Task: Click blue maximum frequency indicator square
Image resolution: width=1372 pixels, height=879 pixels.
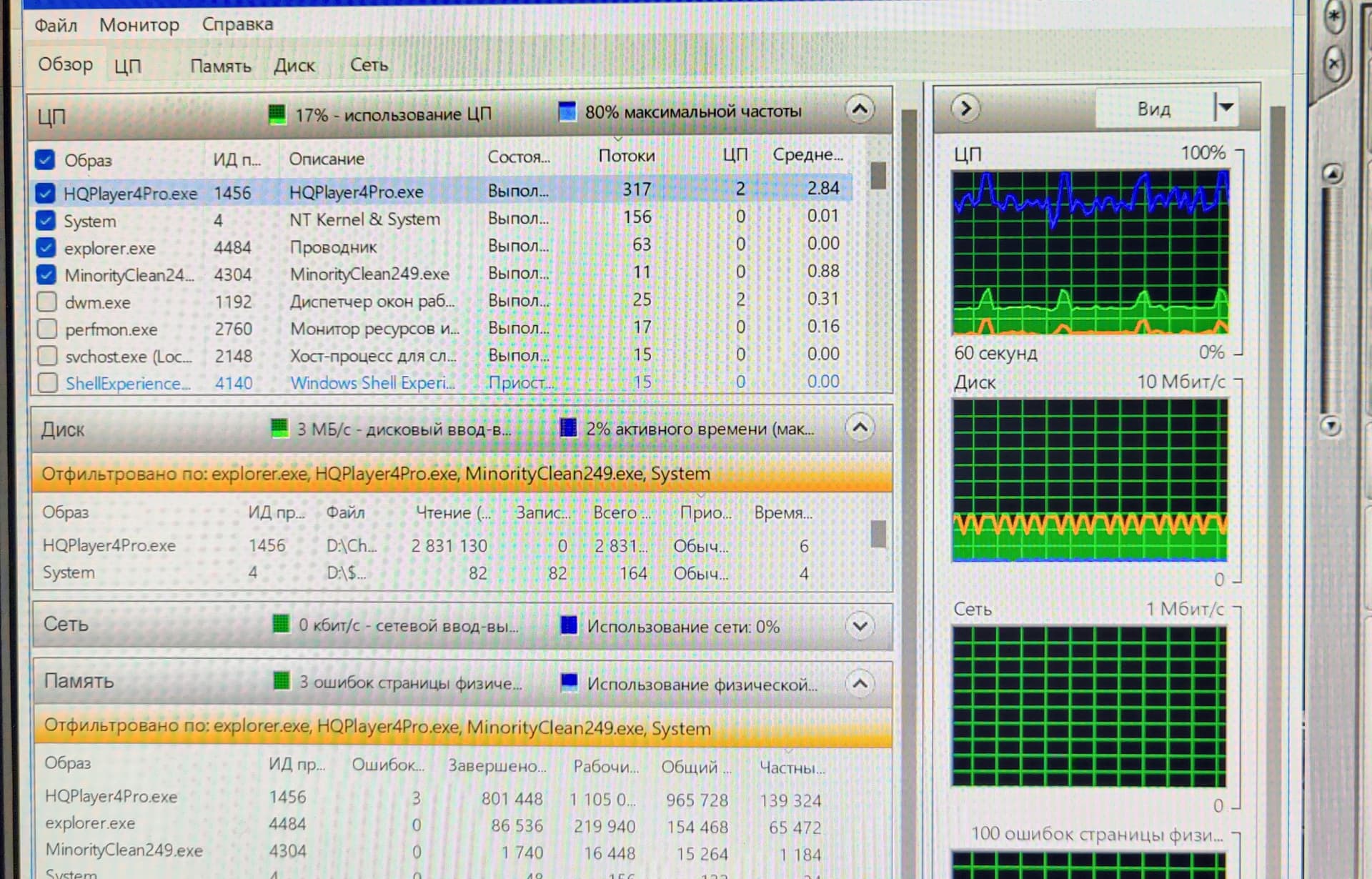Action: pos(567,111)
